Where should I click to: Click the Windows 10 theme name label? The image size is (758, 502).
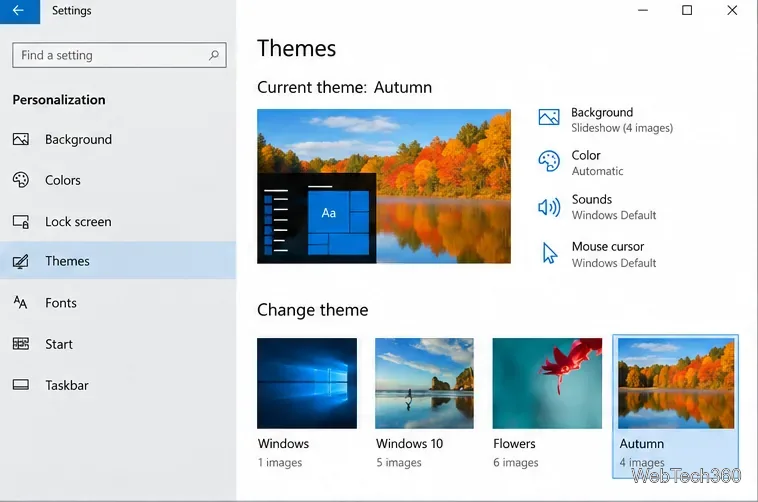409,443
